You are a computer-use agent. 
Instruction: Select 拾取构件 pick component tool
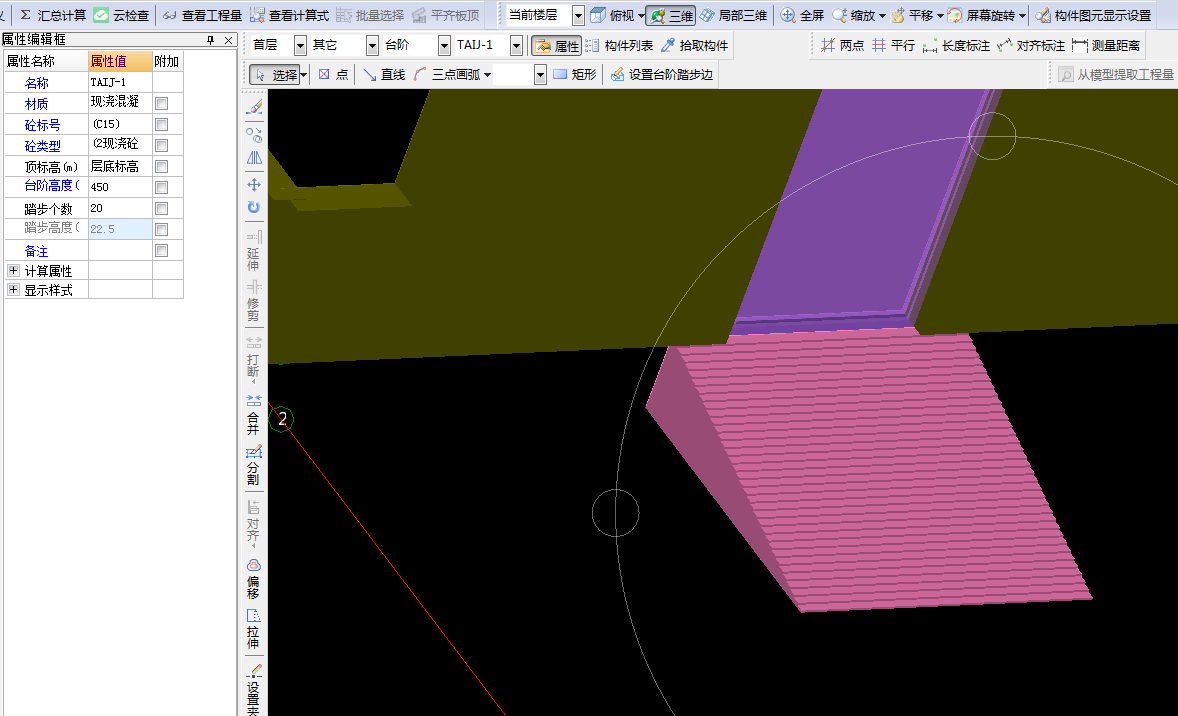(x=695, y=46)
